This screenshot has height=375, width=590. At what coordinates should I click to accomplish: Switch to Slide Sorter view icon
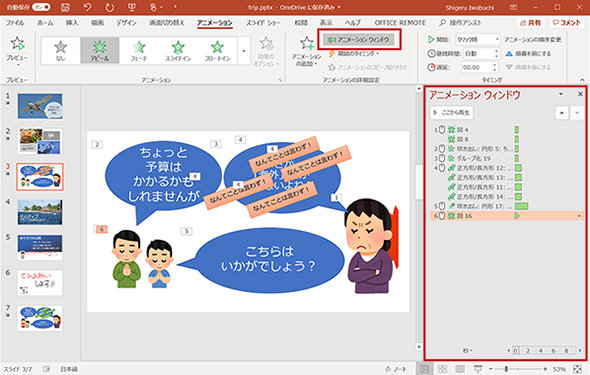pyautogui.click(x=442, y=369)
